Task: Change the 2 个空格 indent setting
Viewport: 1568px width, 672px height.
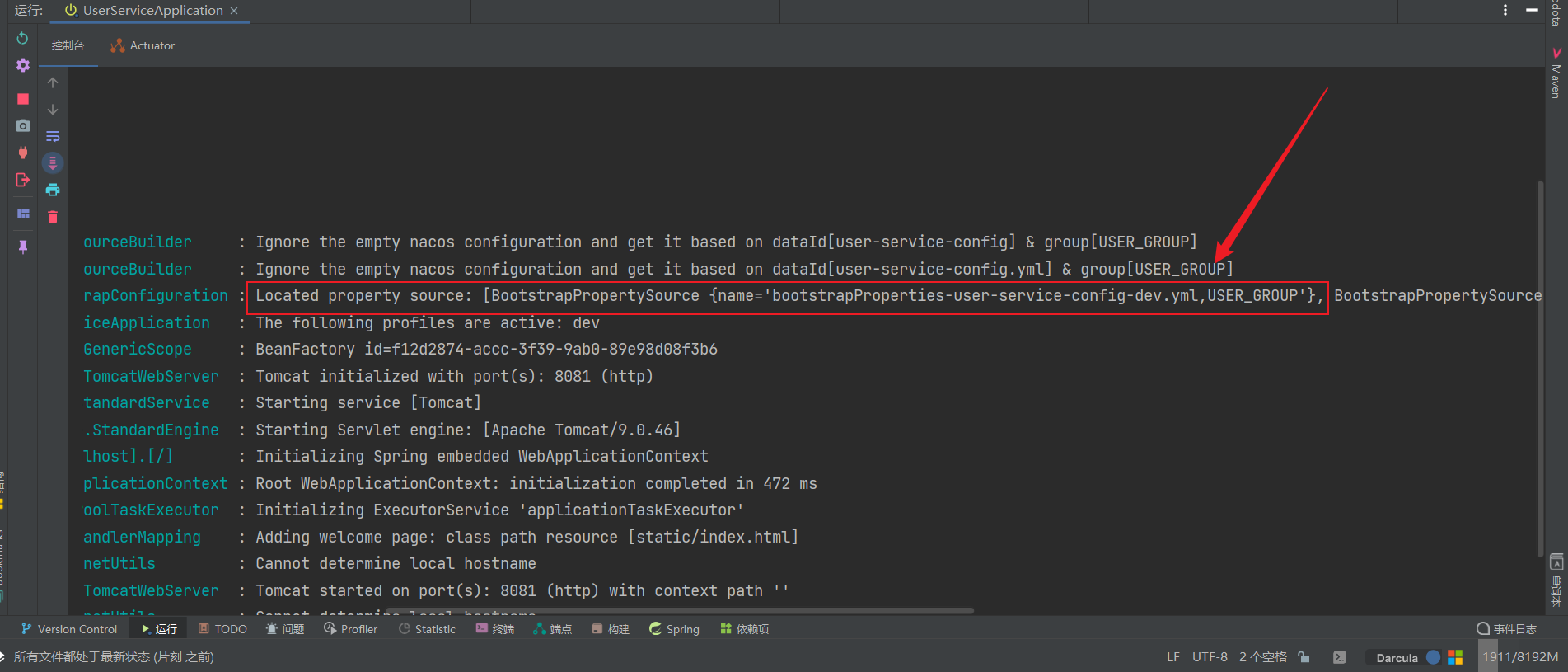Action: coord(1262,657)
